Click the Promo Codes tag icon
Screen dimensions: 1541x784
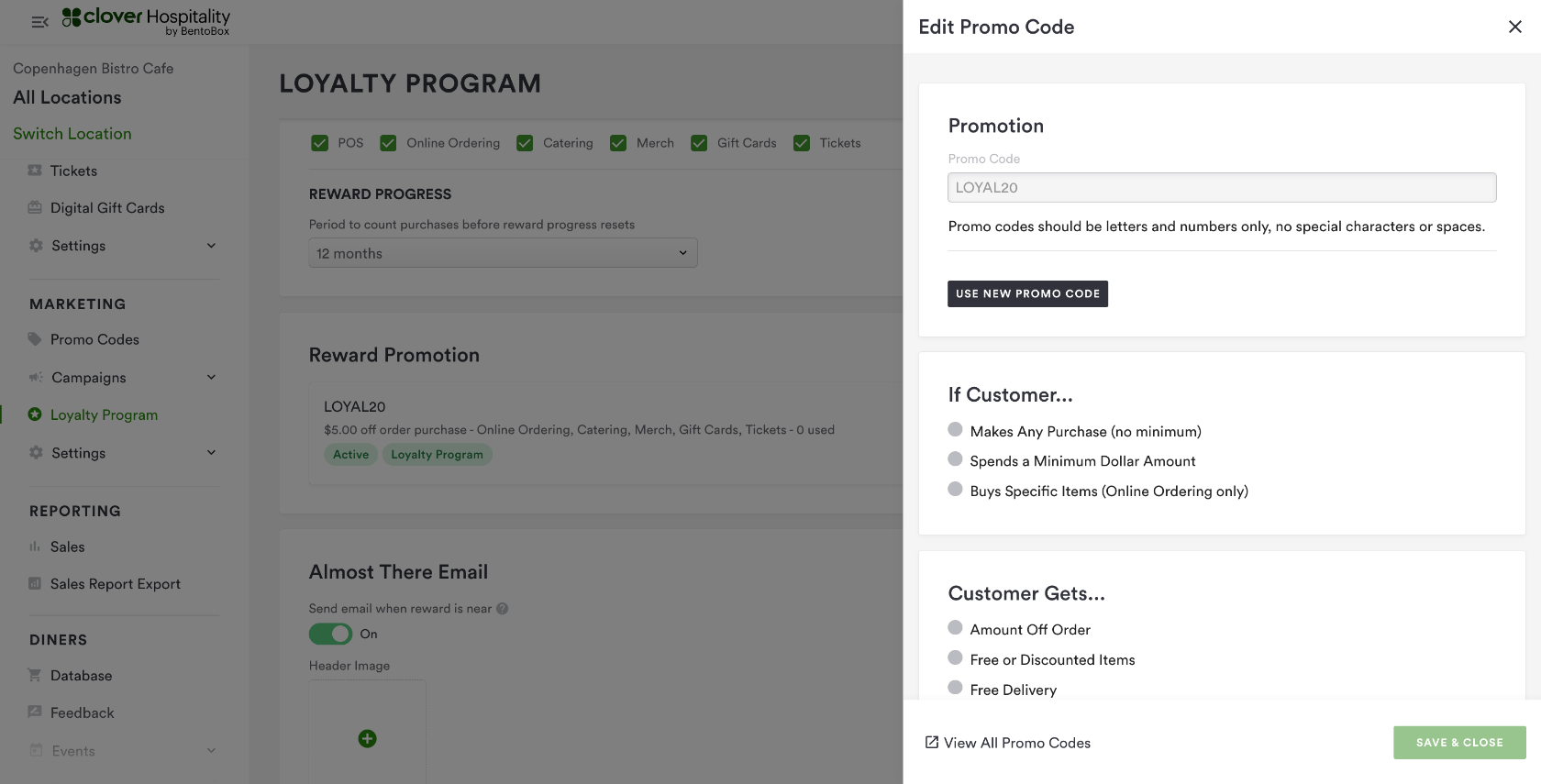click(35, 339)
